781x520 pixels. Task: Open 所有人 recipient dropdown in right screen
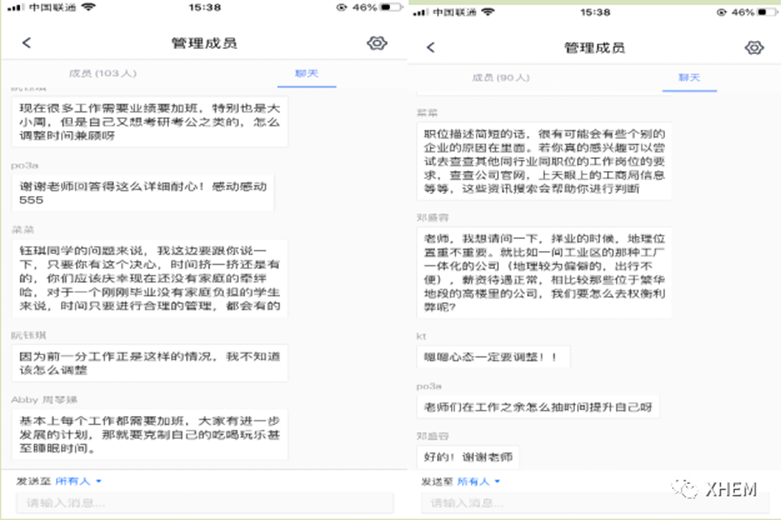point(480,481)
